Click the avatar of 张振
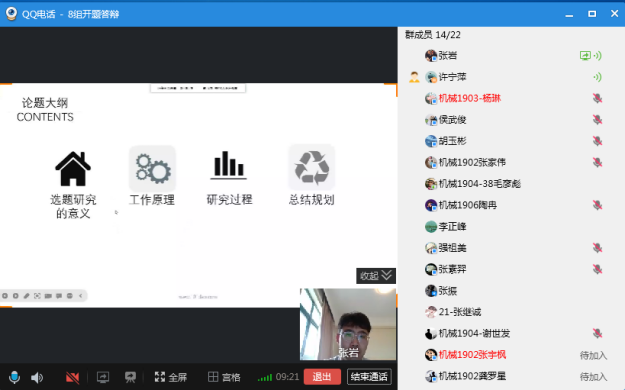Image resolution: width=625 pixels, height=390 pixels. click(431, 291)
